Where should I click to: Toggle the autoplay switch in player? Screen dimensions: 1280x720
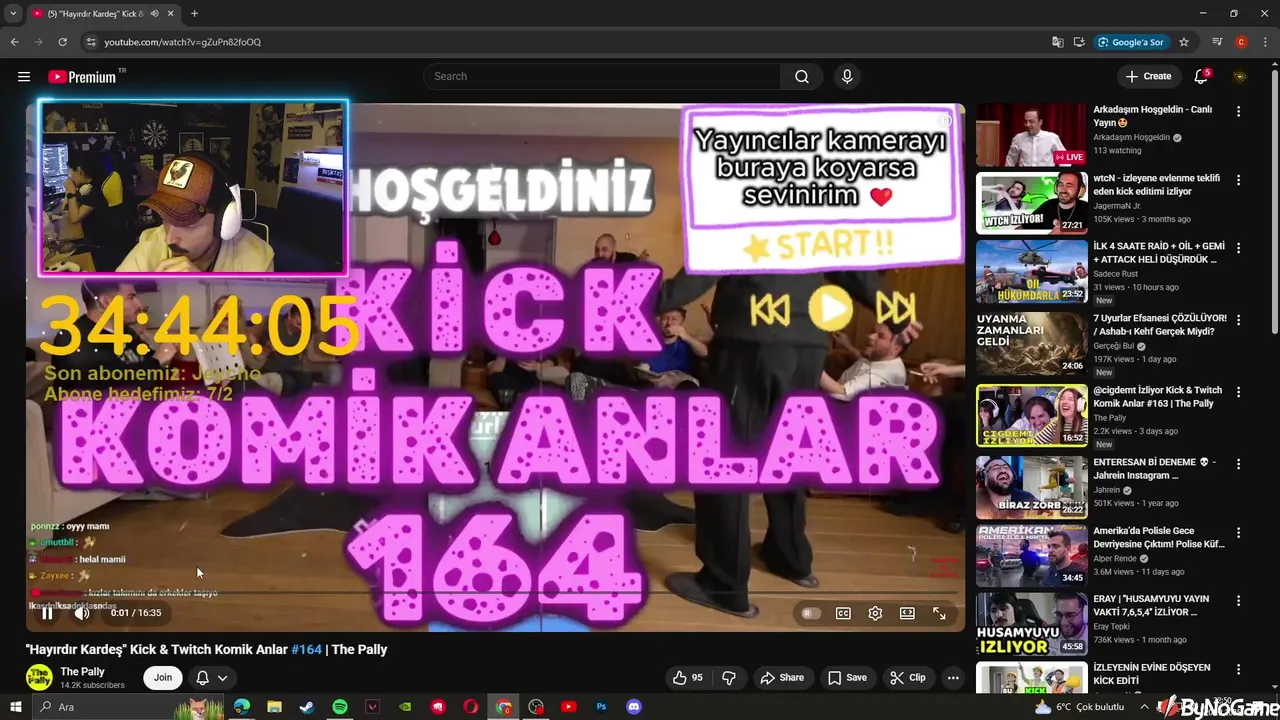point(811,613)
